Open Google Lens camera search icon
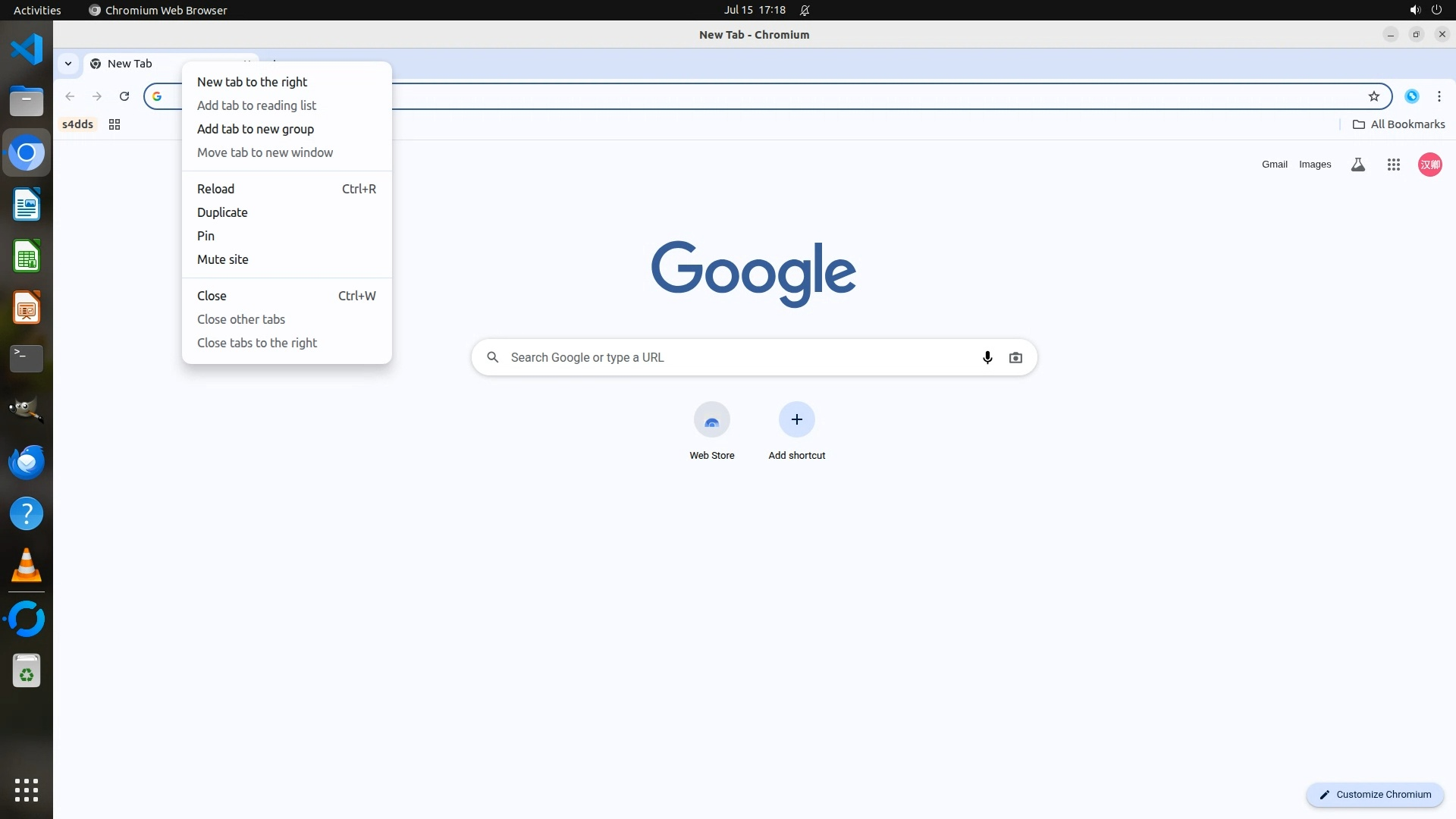Image resolution: width=1456 pixels, height=819 pixels. click(1015, 357)
